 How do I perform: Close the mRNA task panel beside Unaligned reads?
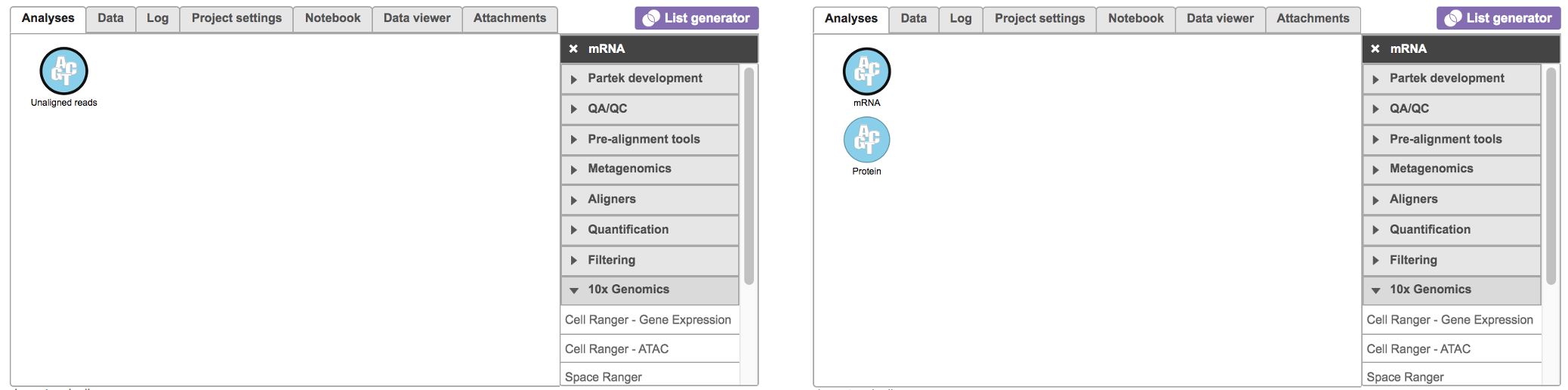click(x=574, y=49)
